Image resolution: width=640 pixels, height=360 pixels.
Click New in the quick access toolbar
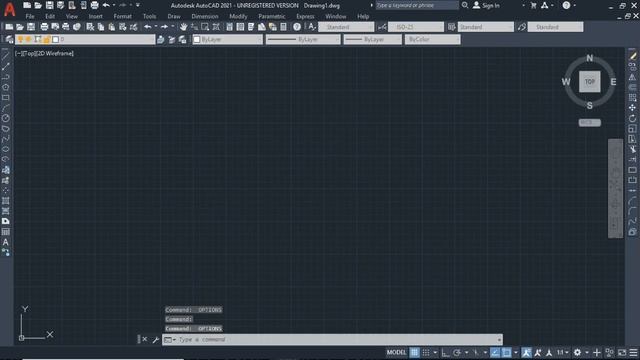(x=27, y=5)
